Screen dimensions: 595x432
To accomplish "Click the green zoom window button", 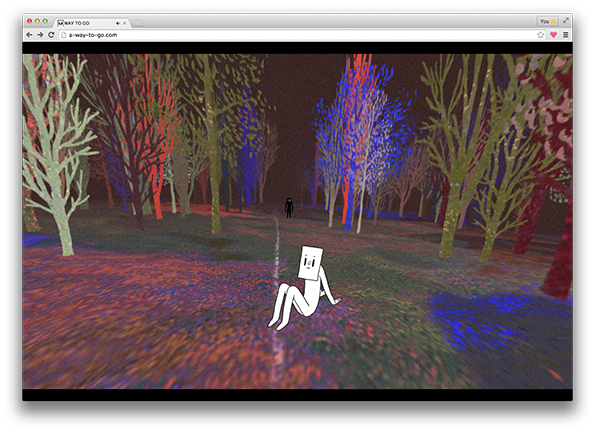I will point(45,21).
